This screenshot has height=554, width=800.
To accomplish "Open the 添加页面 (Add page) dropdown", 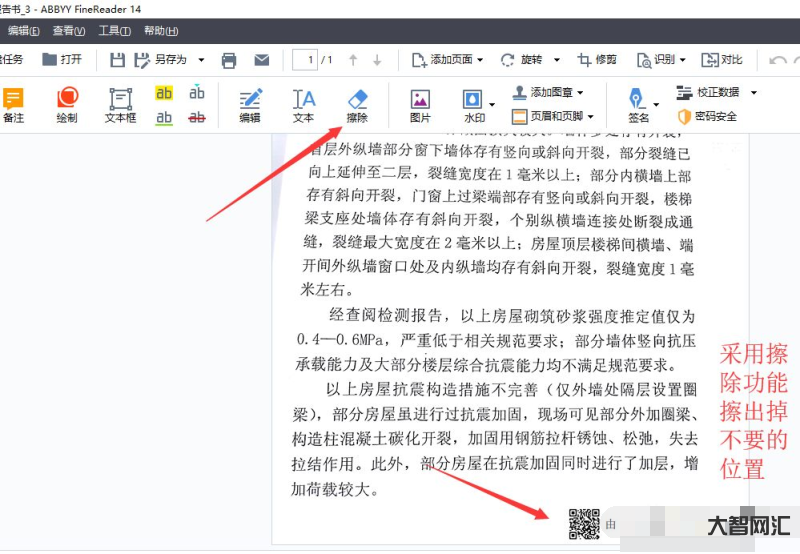I will 481,60.
